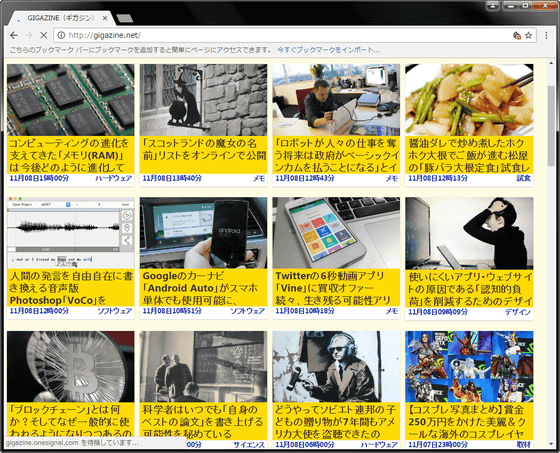Click the site info icon in address bar
Screen dimensions: 560x453
click(61, 35)
